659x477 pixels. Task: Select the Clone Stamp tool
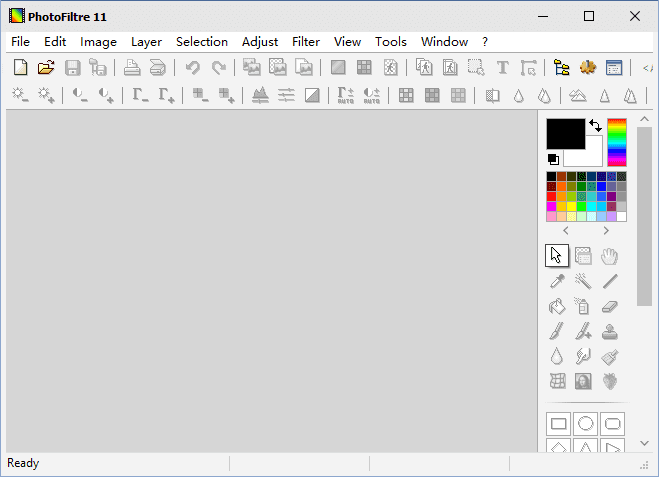coord(610,331)
